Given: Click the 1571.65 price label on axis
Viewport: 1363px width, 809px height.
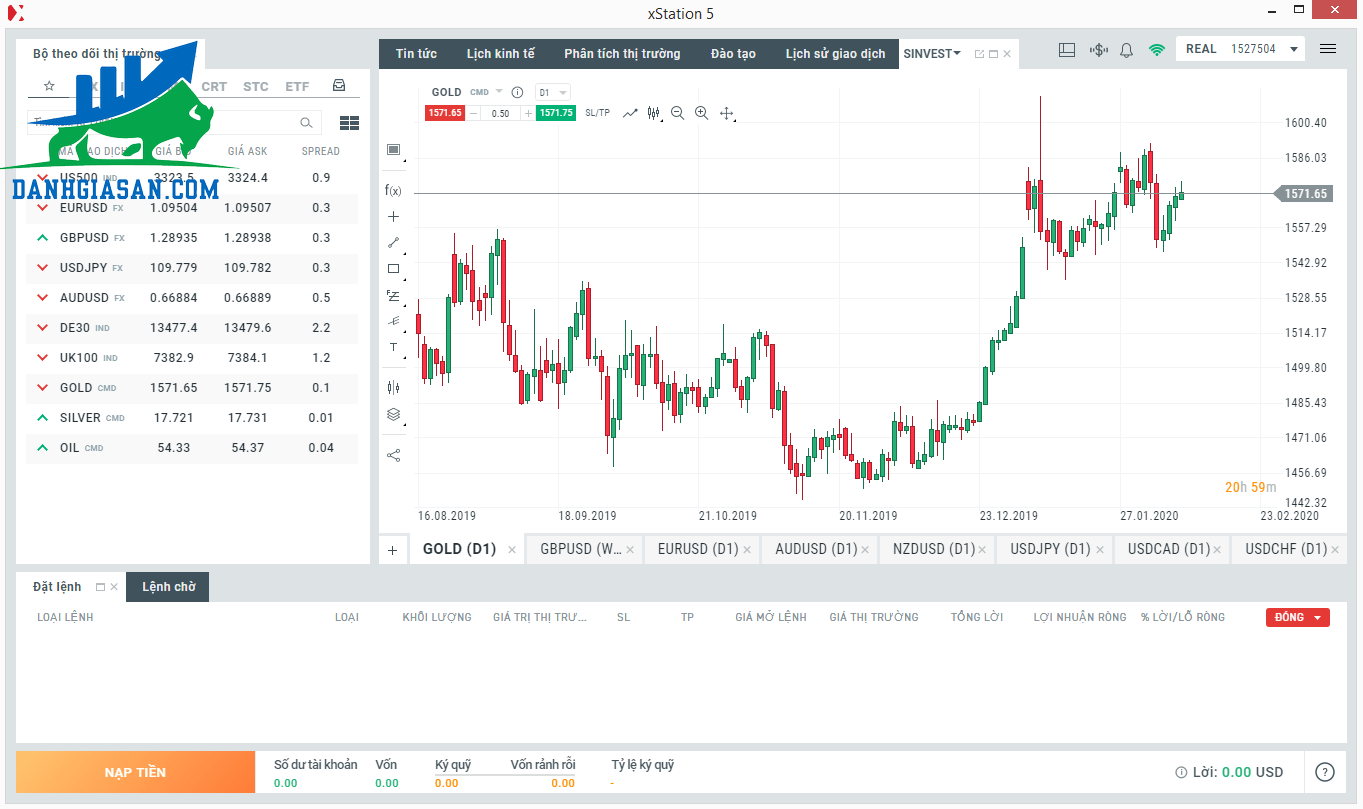Looking at the screenshot, I should click(1304, 194).
